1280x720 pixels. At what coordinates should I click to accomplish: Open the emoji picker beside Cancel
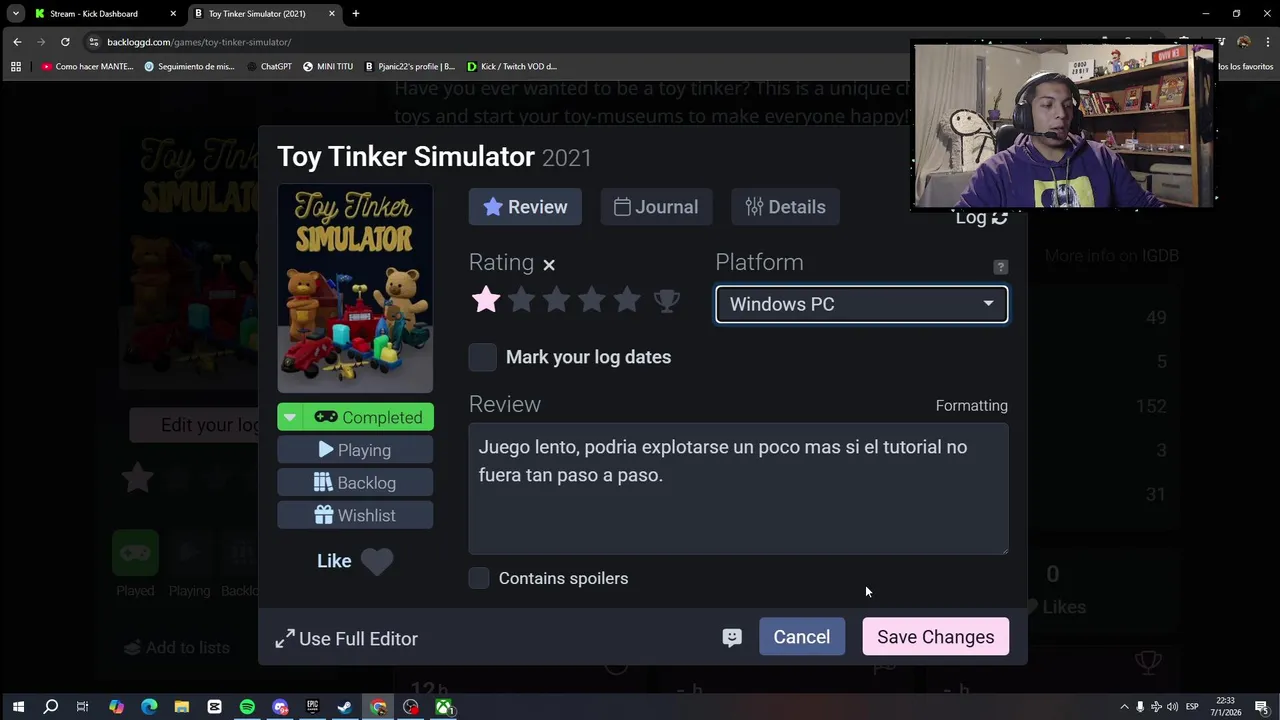pos(732,637)
